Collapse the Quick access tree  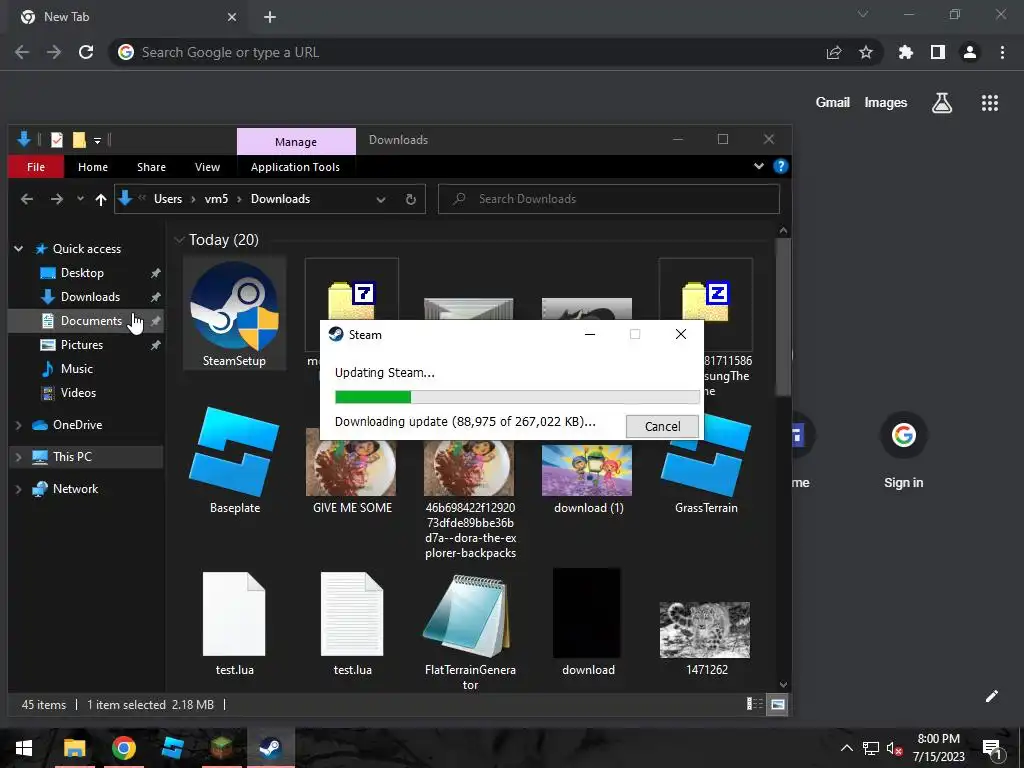[18, 249]
